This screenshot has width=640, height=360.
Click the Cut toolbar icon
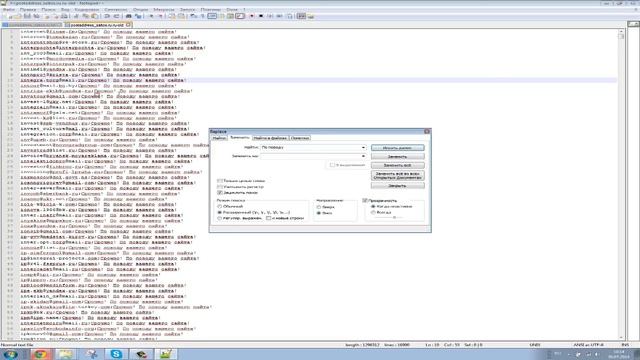tap(76, 16)
